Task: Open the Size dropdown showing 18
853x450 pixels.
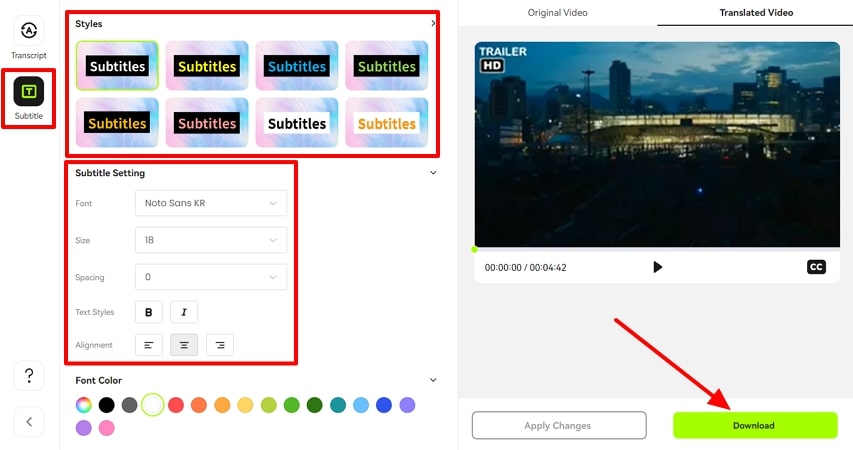Action: (x=211, y=240)
